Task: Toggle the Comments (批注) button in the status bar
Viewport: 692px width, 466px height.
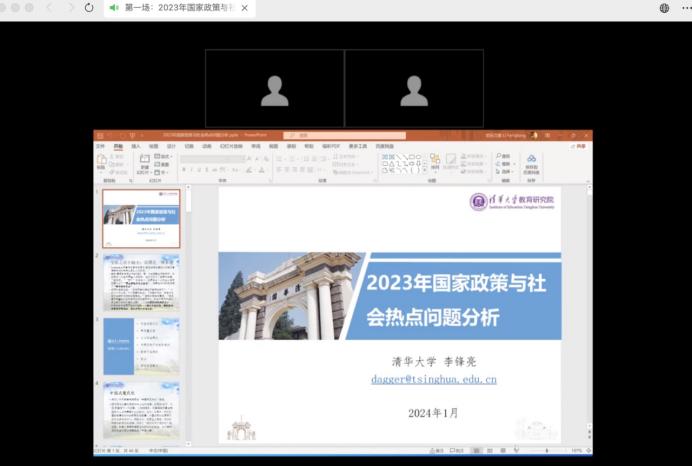Action: click(456, 451)
